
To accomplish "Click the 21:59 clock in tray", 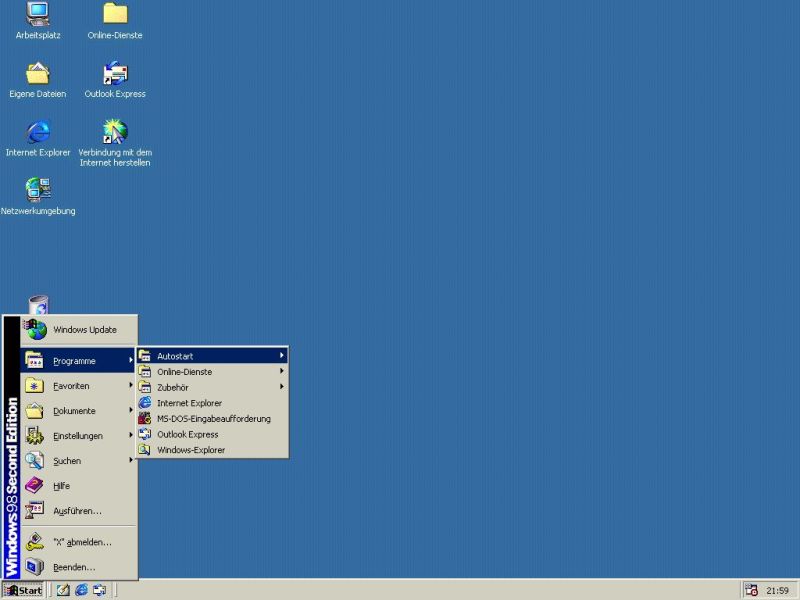I will (x=777, y=591).
